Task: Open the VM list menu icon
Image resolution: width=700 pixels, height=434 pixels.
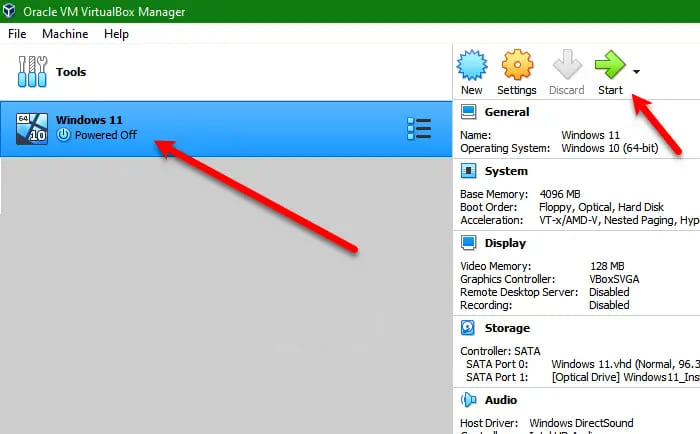Action: pos(419,129)
